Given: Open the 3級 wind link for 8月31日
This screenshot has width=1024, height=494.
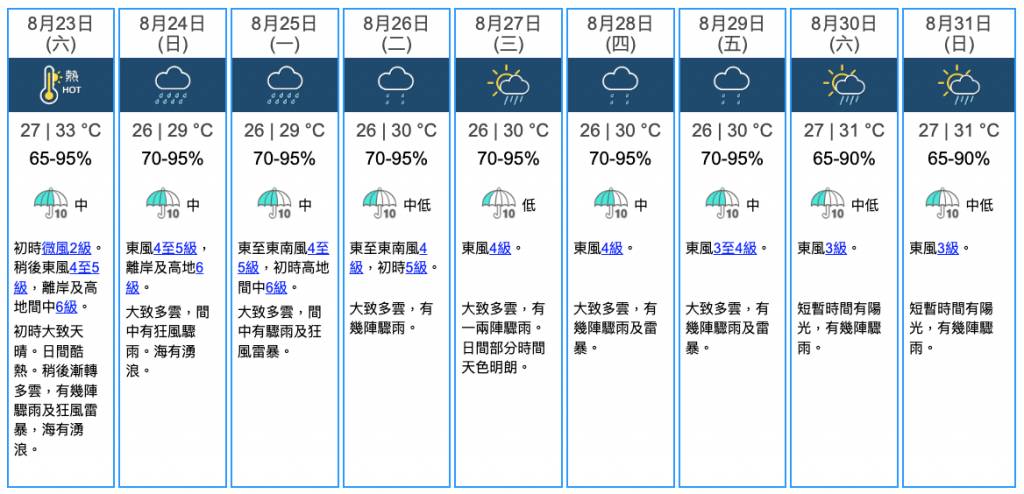Looking at the screenshot, I should pos(948,248).
